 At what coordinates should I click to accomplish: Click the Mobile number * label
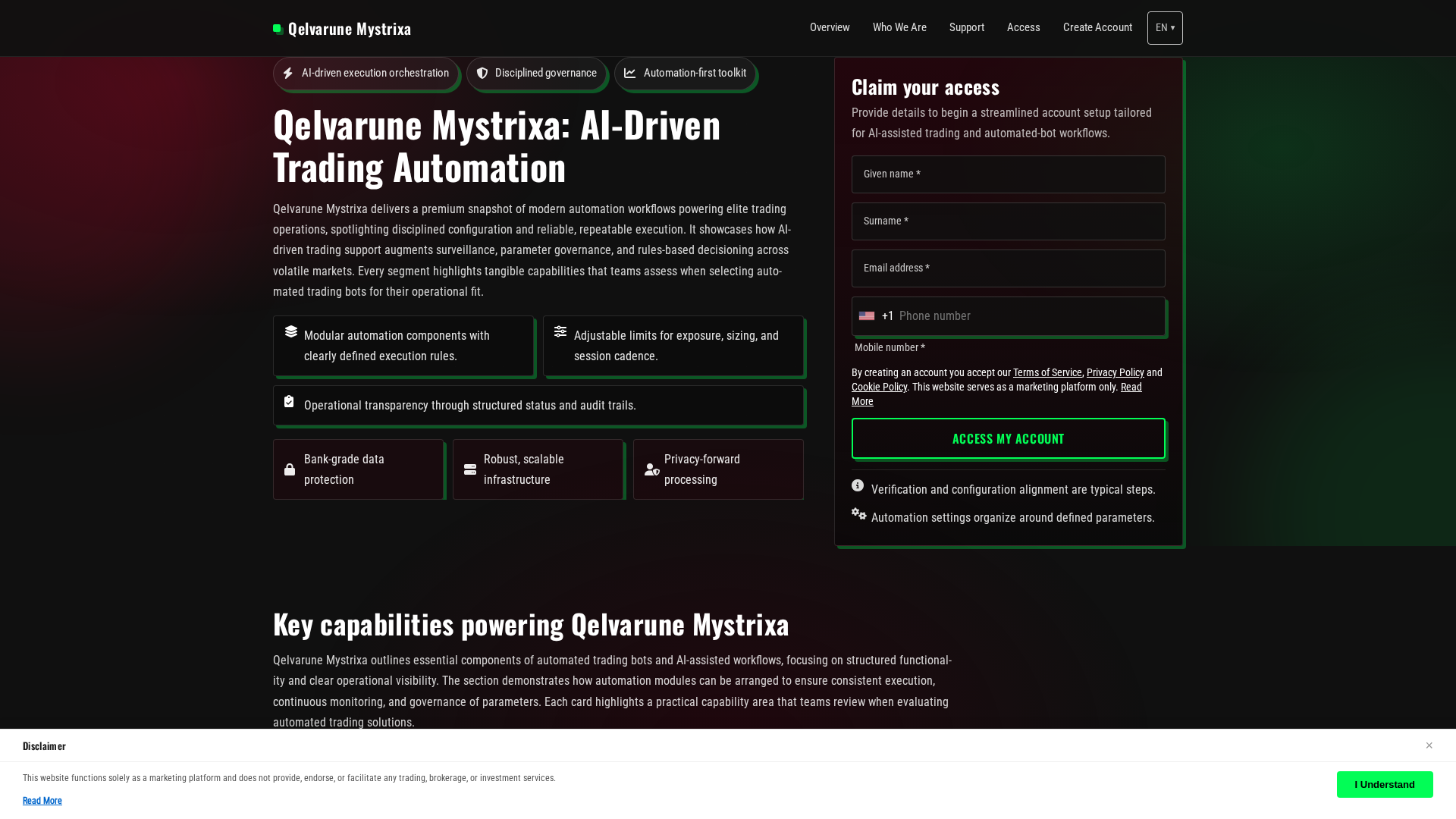point(890,347)
